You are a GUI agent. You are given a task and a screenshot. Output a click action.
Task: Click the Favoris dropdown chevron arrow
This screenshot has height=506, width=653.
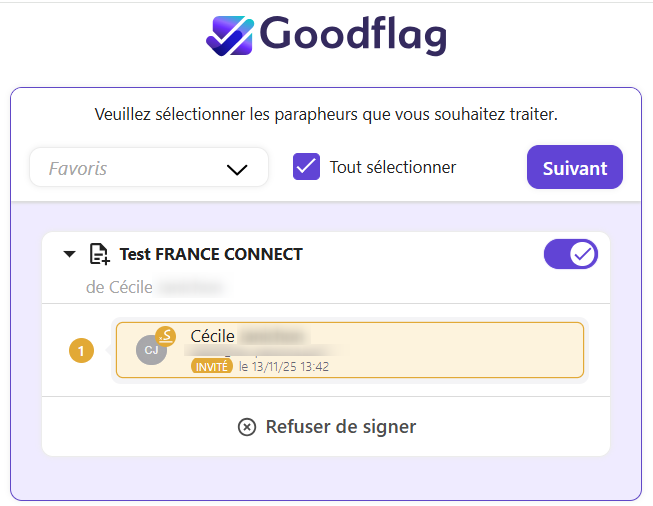coord(237,169)
